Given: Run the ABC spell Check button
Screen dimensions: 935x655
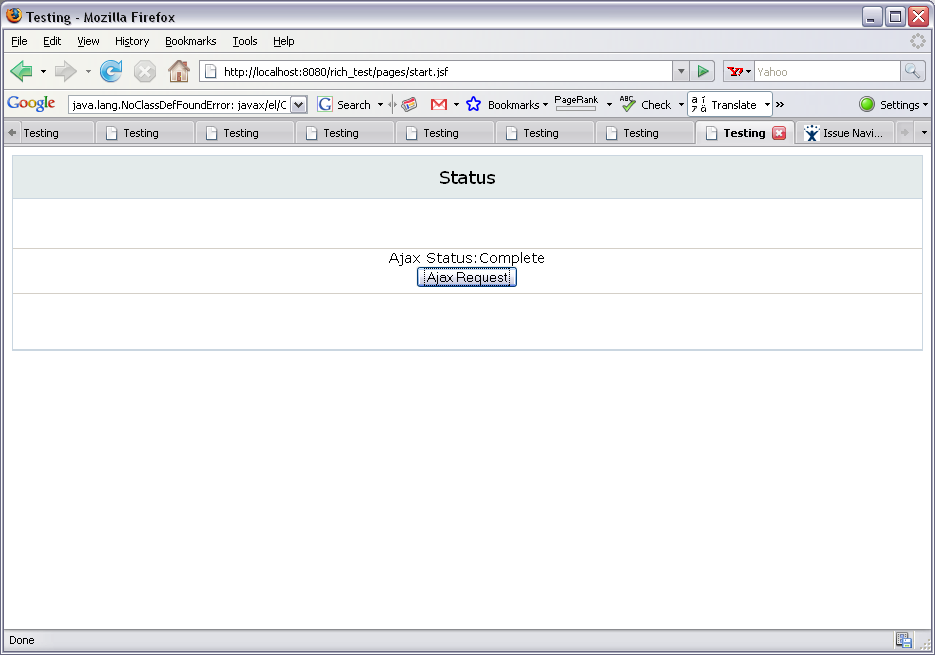Looking at the screenshot, I should pyautogui.click(x=645, y=104).
